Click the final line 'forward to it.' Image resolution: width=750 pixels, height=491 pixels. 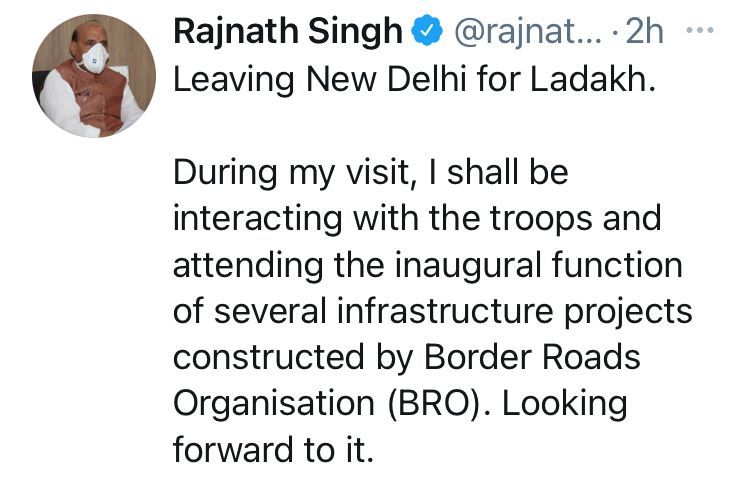272,451
